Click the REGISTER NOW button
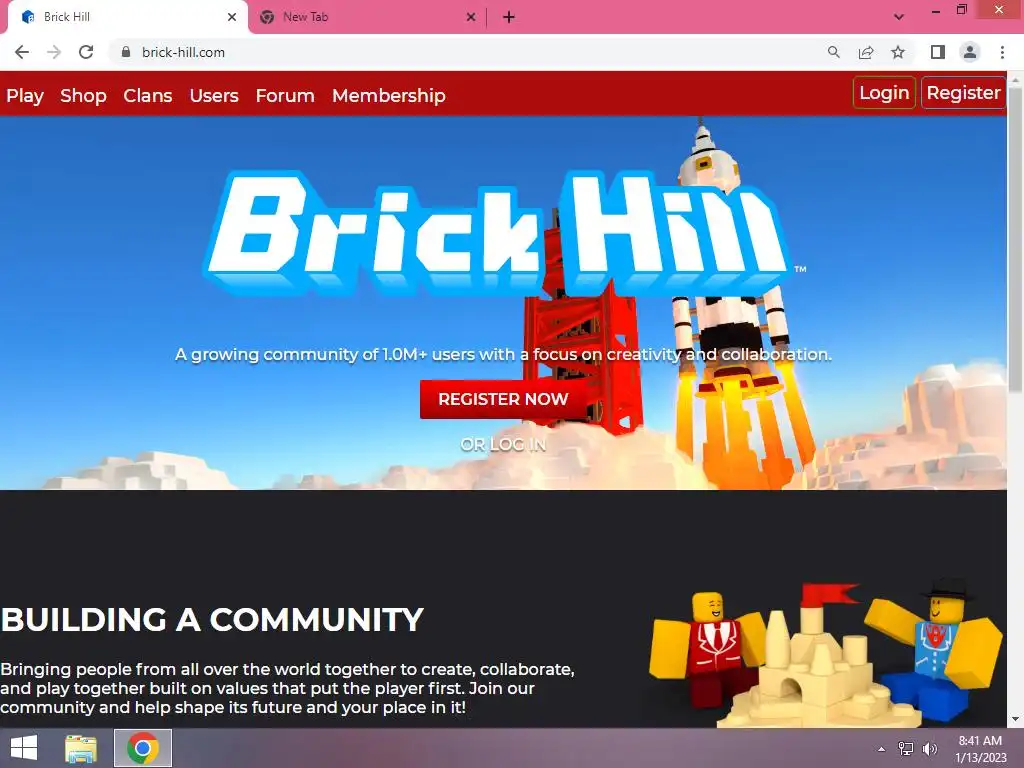1024x768 pixels. coord(503,399)
